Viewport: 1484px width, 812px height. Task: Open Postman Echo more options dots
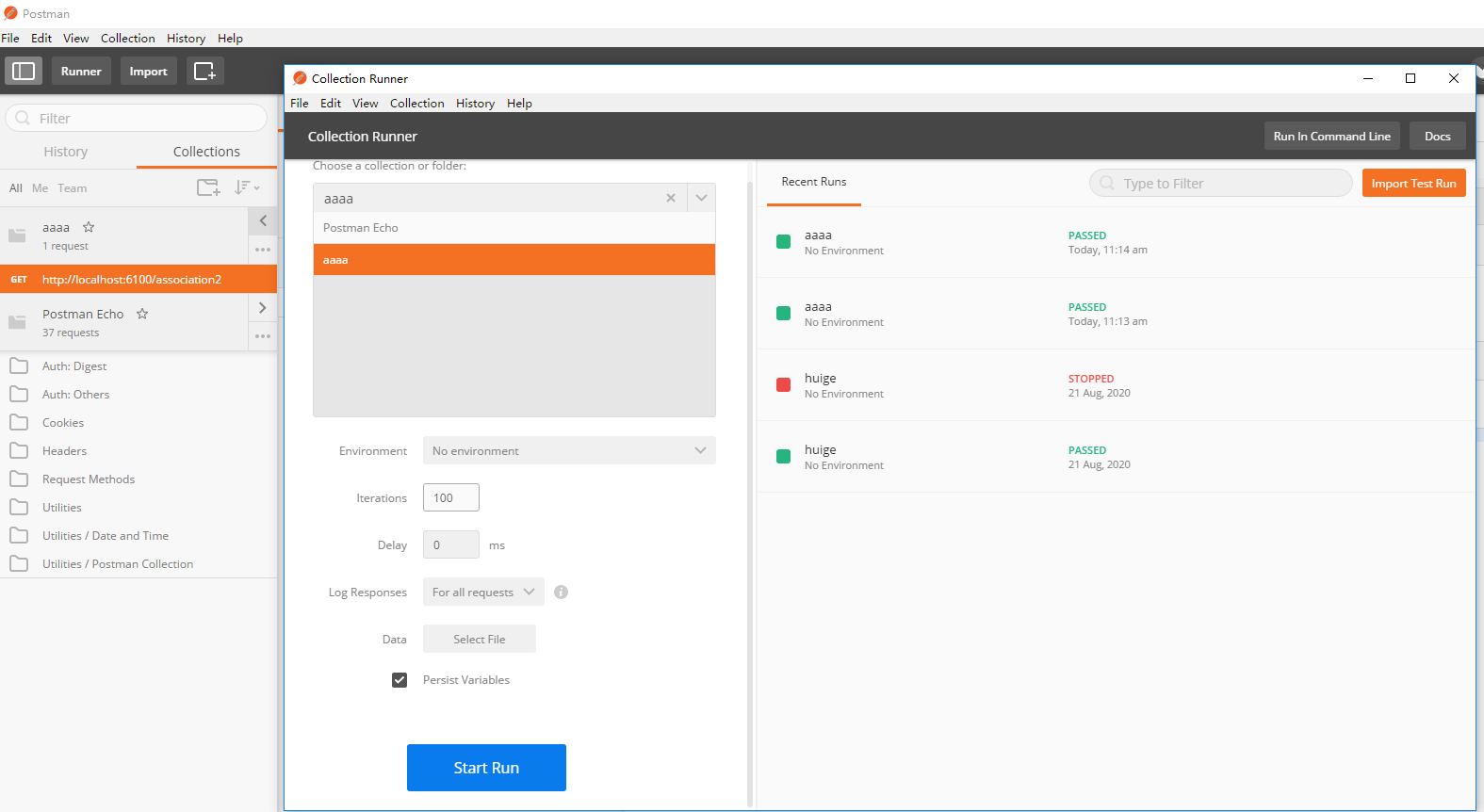point(263,336)
